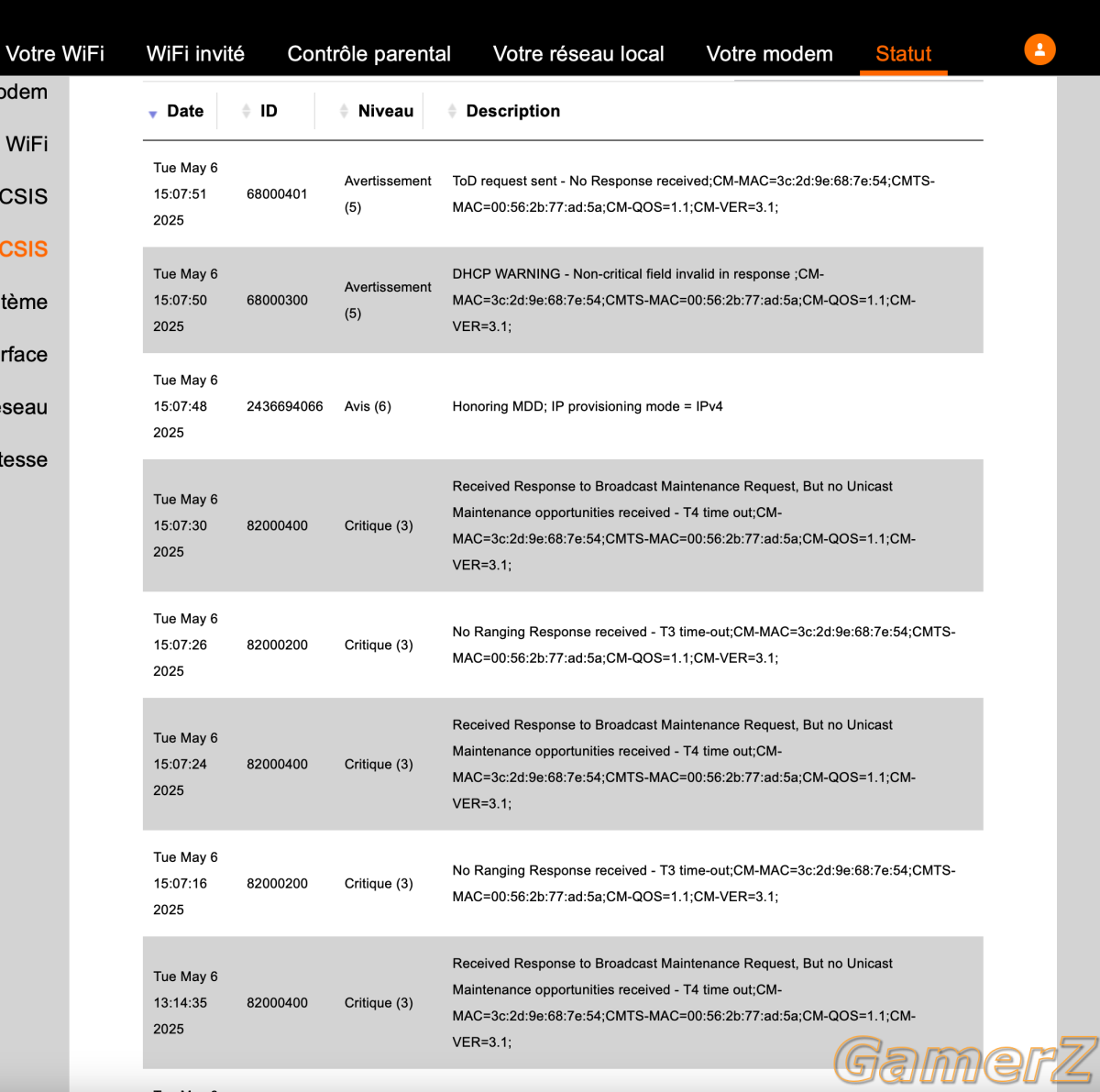1100x1092 pixels.
Task: Select the date cell Tue May 6 15:07:51
Action: point(186,194)
